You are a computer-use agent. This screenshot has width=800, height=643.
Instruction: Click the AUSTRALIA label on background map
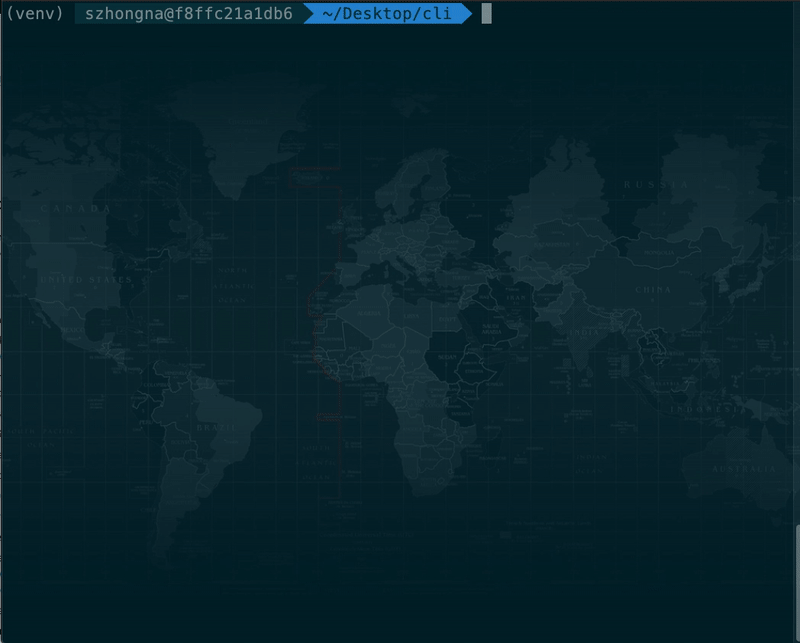pyautogui.click(x=744, y=468)
